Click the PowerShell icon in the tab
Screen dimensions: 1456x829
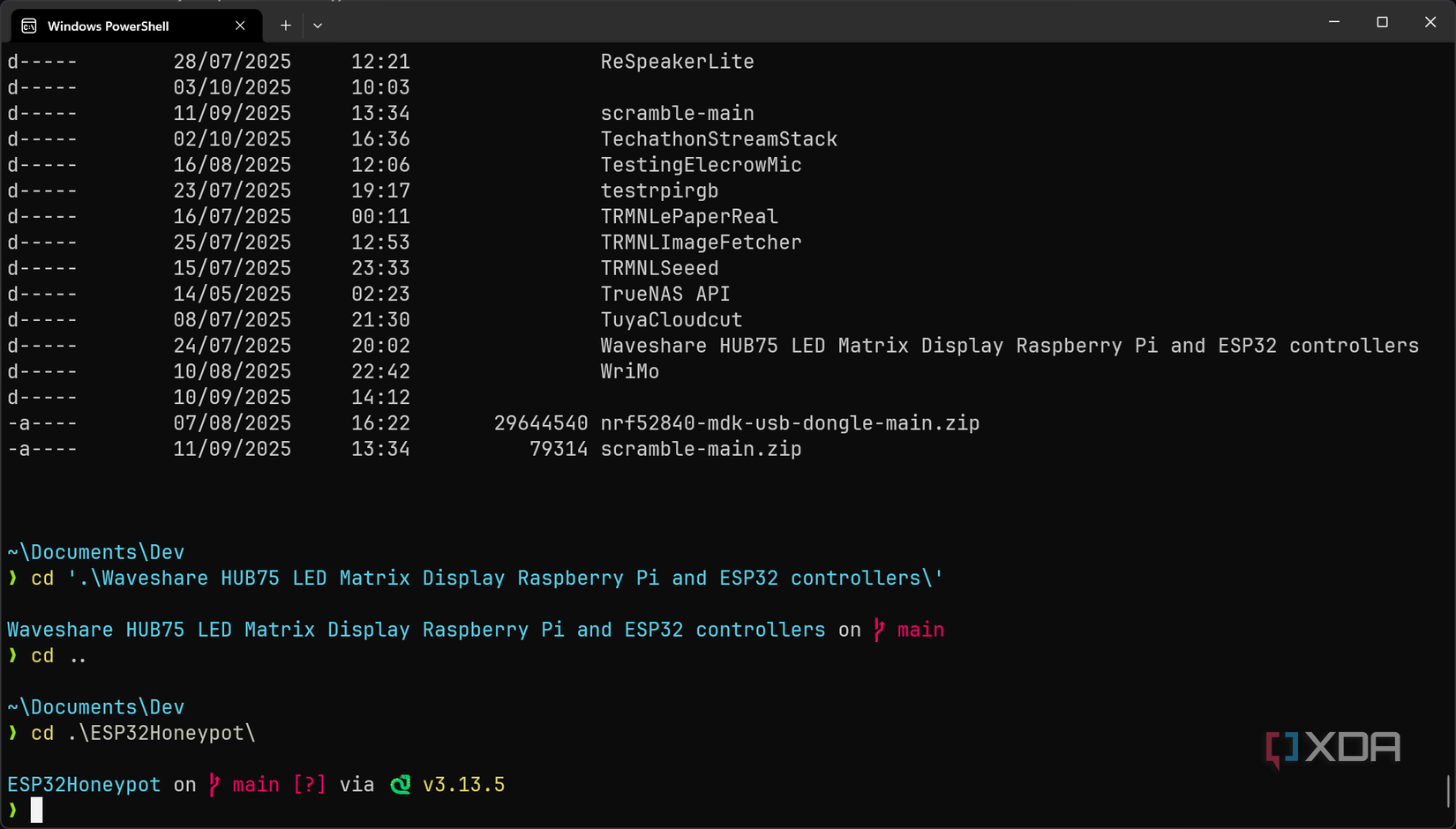point(27,26)
